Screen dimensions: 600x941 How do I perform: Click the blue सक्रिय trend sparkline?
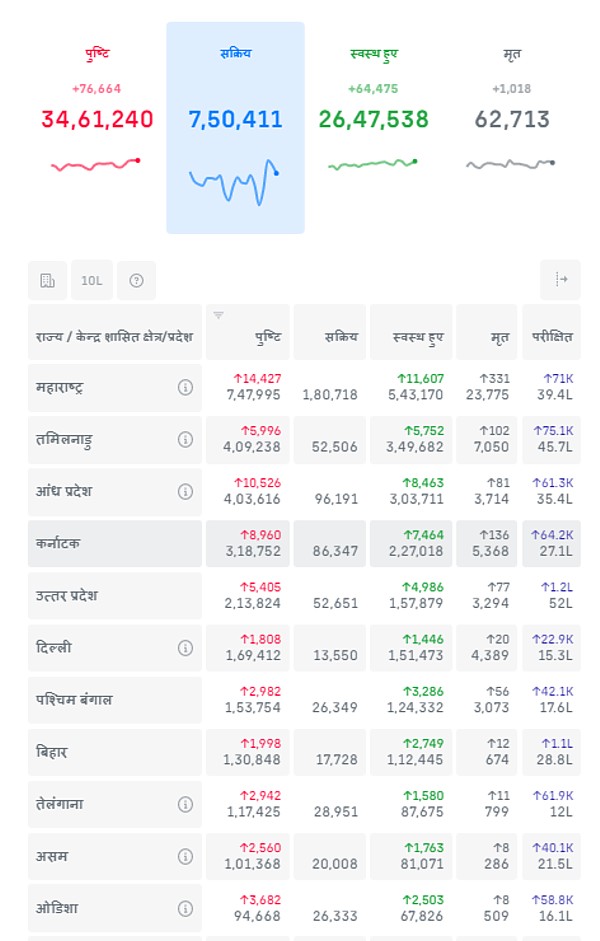234,182
